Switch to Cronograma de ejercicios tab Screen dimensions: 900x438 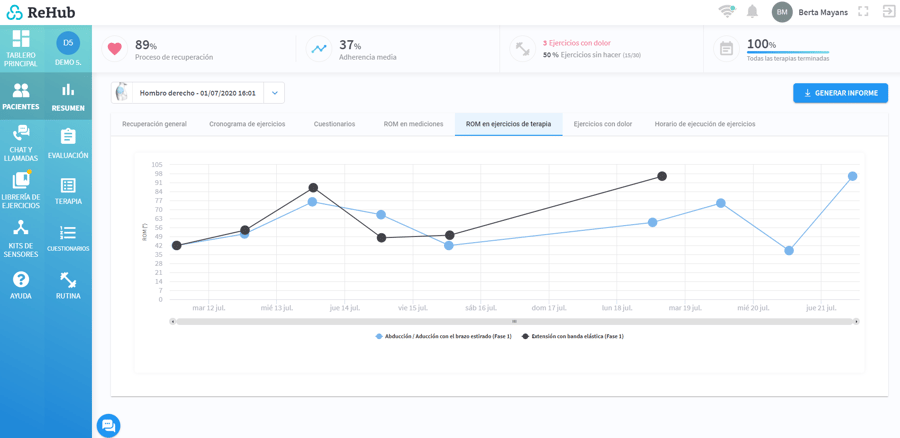click(x=247, y=124)
